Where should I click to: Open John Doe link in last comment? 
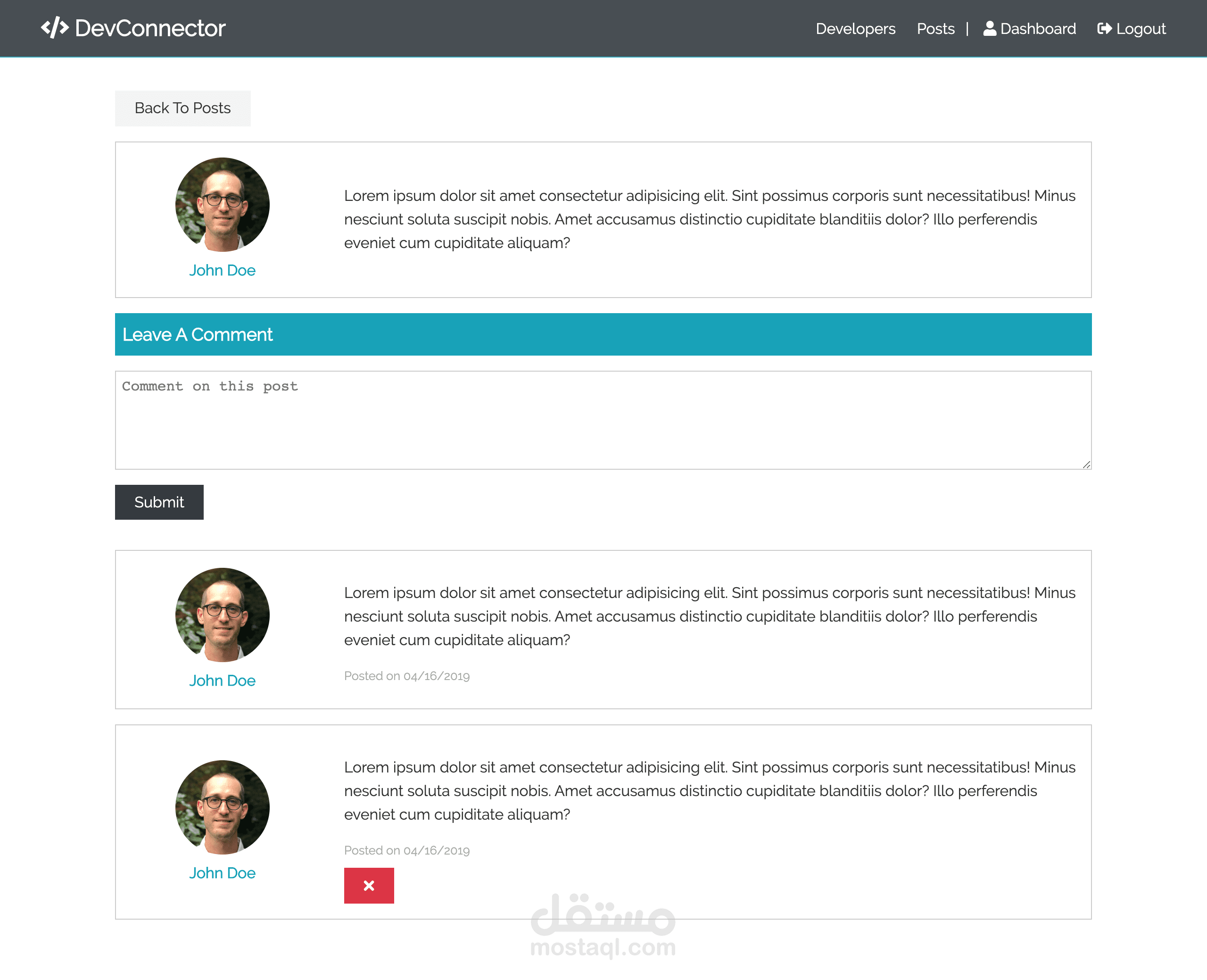pyautogui.click(x=223, y=873)
